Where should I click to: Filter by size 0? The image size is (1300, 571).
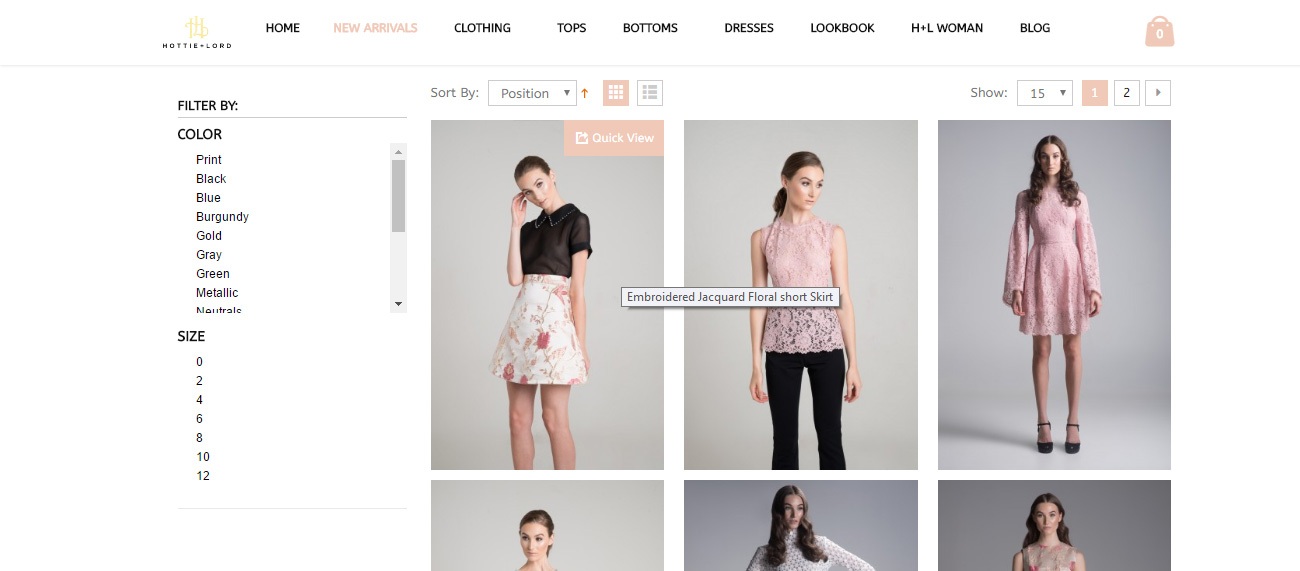(x=200, y=362)
